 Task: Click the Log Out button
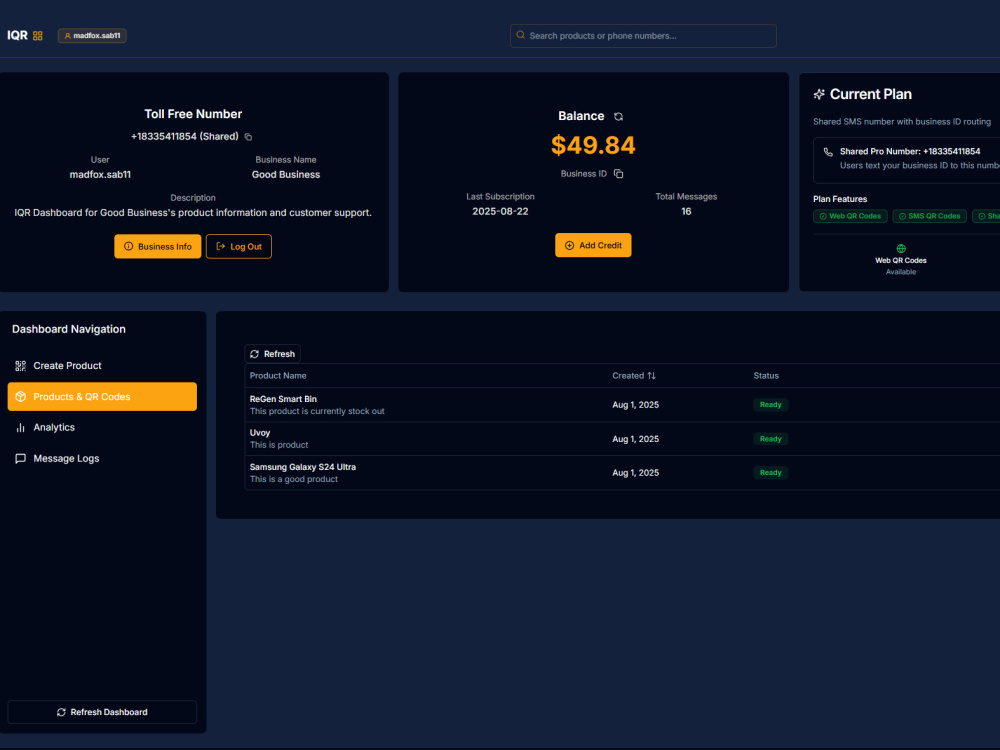click(239, 246)
